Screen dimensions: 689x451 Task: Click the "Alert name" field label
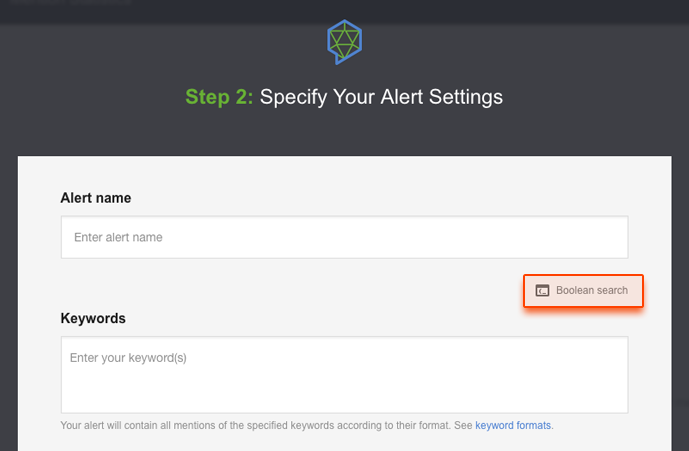pyautogui.click(x=96, y=198)
